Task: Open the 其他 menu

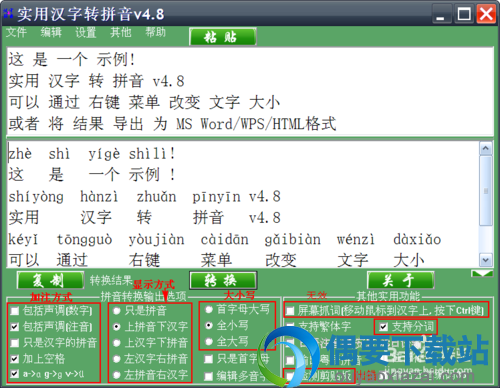Action: (121, 32)
